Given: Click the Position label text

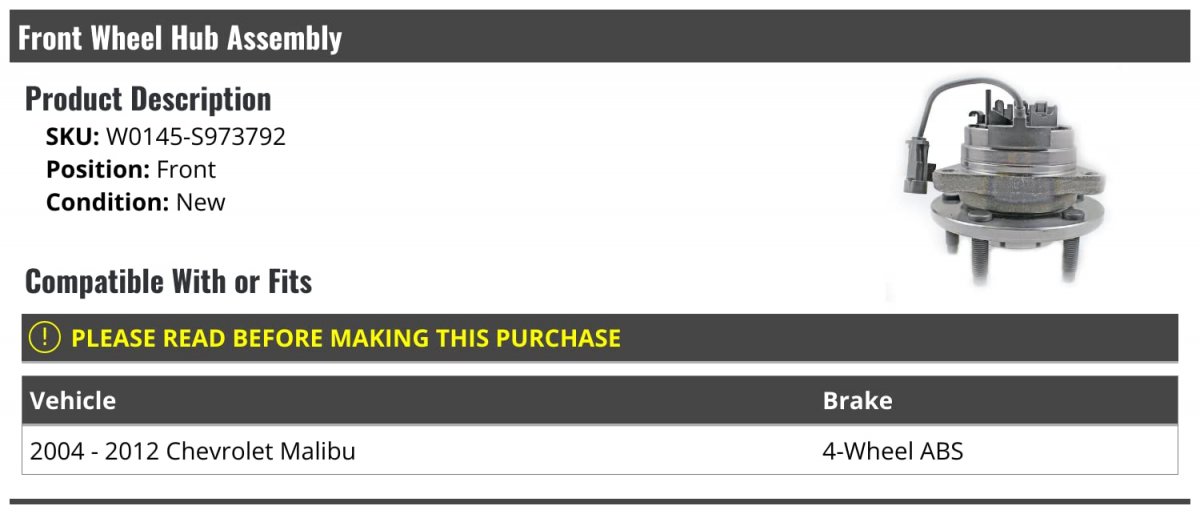Looking at the screenshot, I should pos(98,170).
